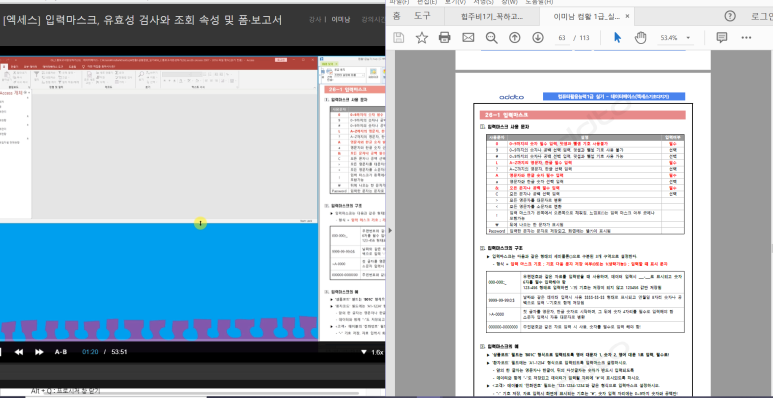Viewport: 773px width, 398px height.
Task: Open the 도움말(H) menu in Acrobat
Action: click(x=540, y=2)
